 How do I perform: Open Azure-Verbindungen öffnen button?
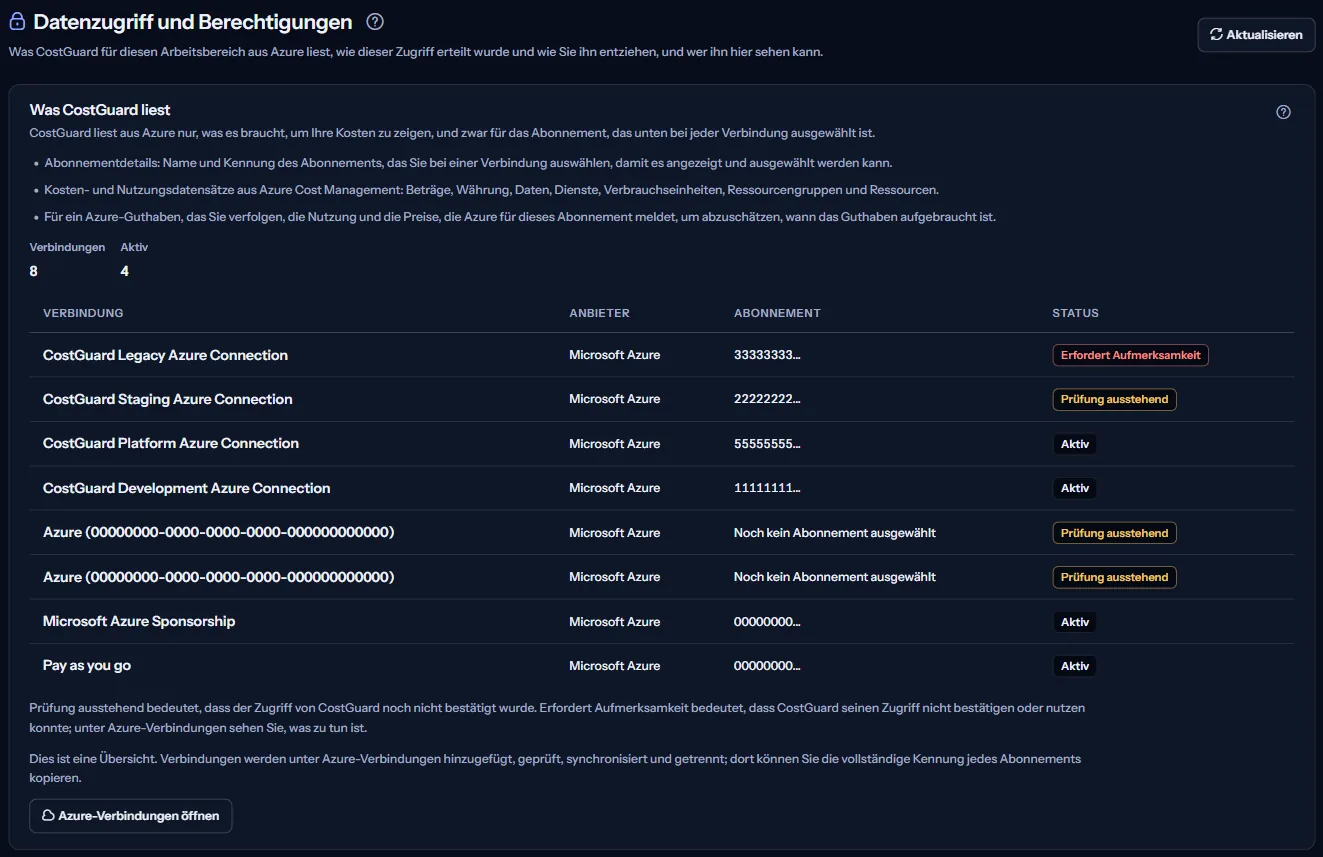[x=131, y=816]
